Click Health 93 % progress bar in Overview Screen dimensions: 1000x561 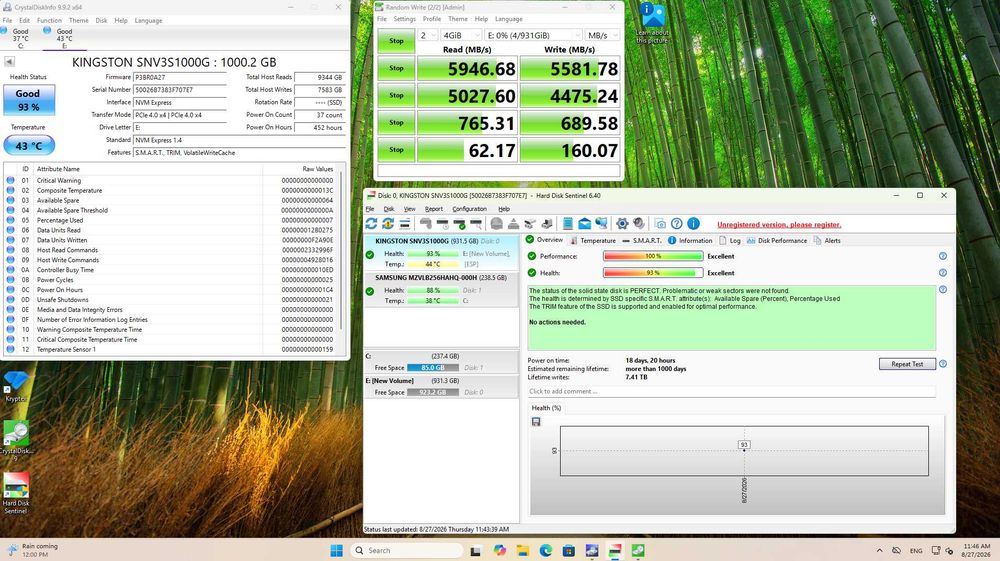click(x=653, y=273)
